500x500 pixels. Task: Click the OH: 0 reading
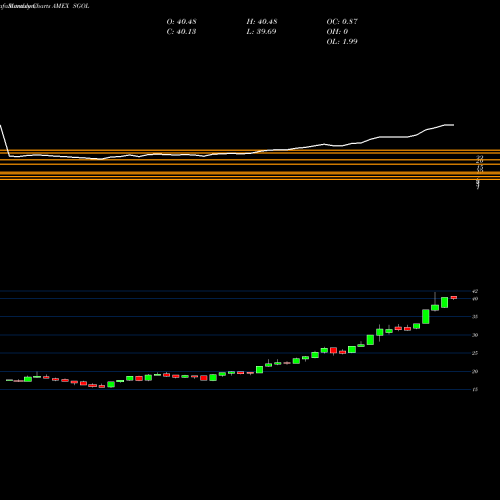(x=337, y=32)
